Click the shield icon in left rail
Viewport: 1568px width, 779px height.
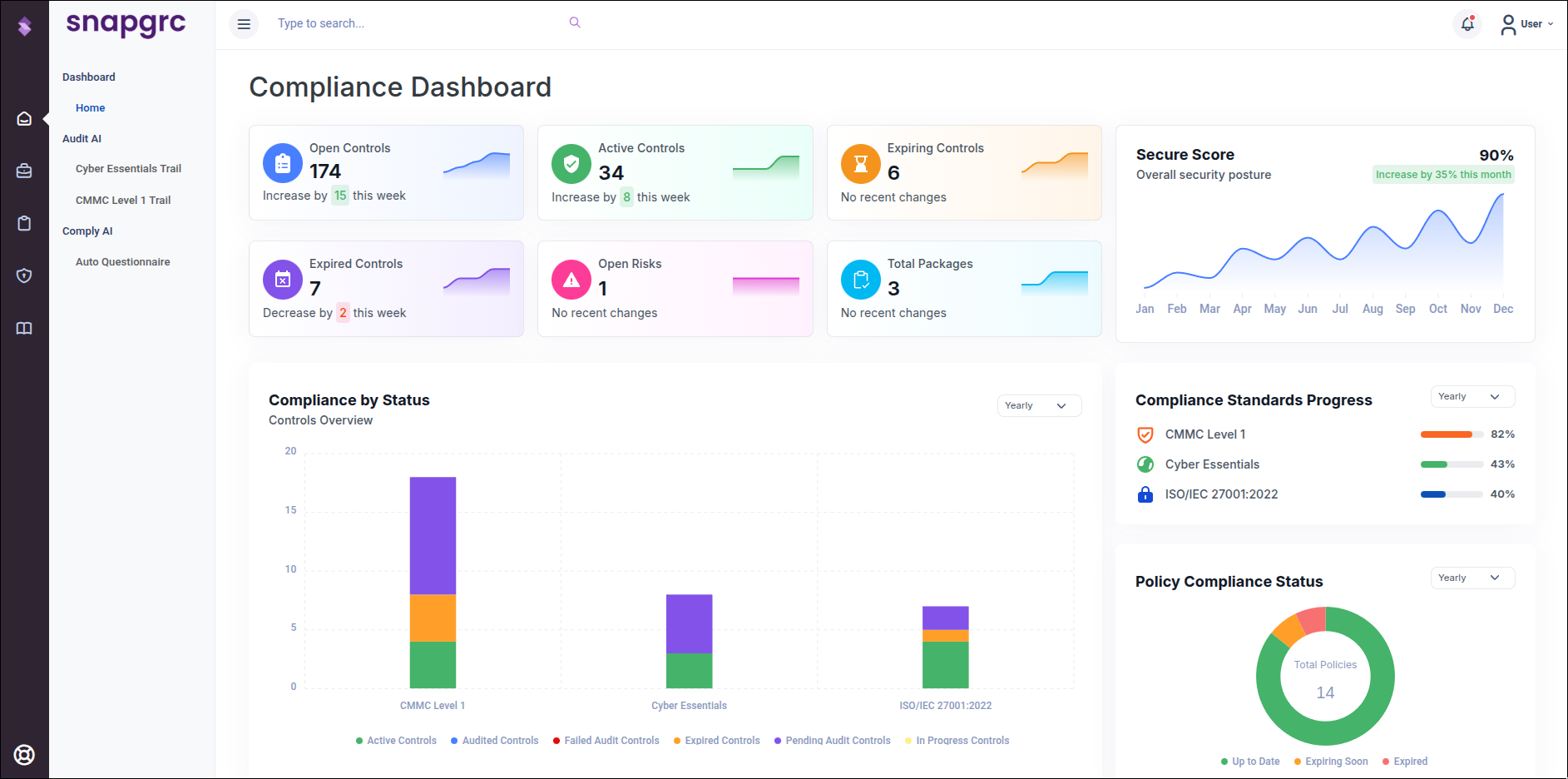point(24,275)
